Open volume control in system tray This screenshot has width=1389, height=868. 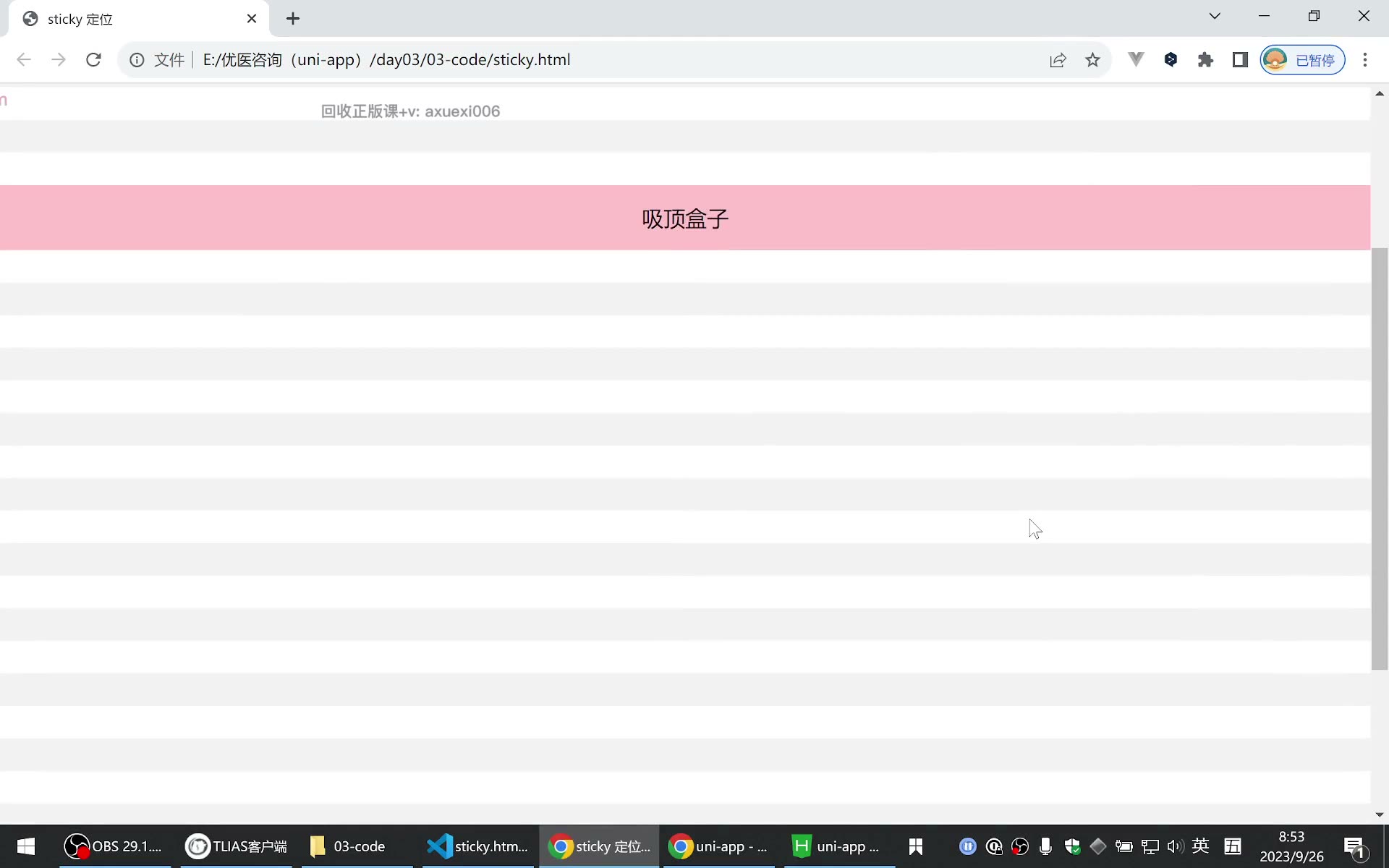(x=1176, y=846)
